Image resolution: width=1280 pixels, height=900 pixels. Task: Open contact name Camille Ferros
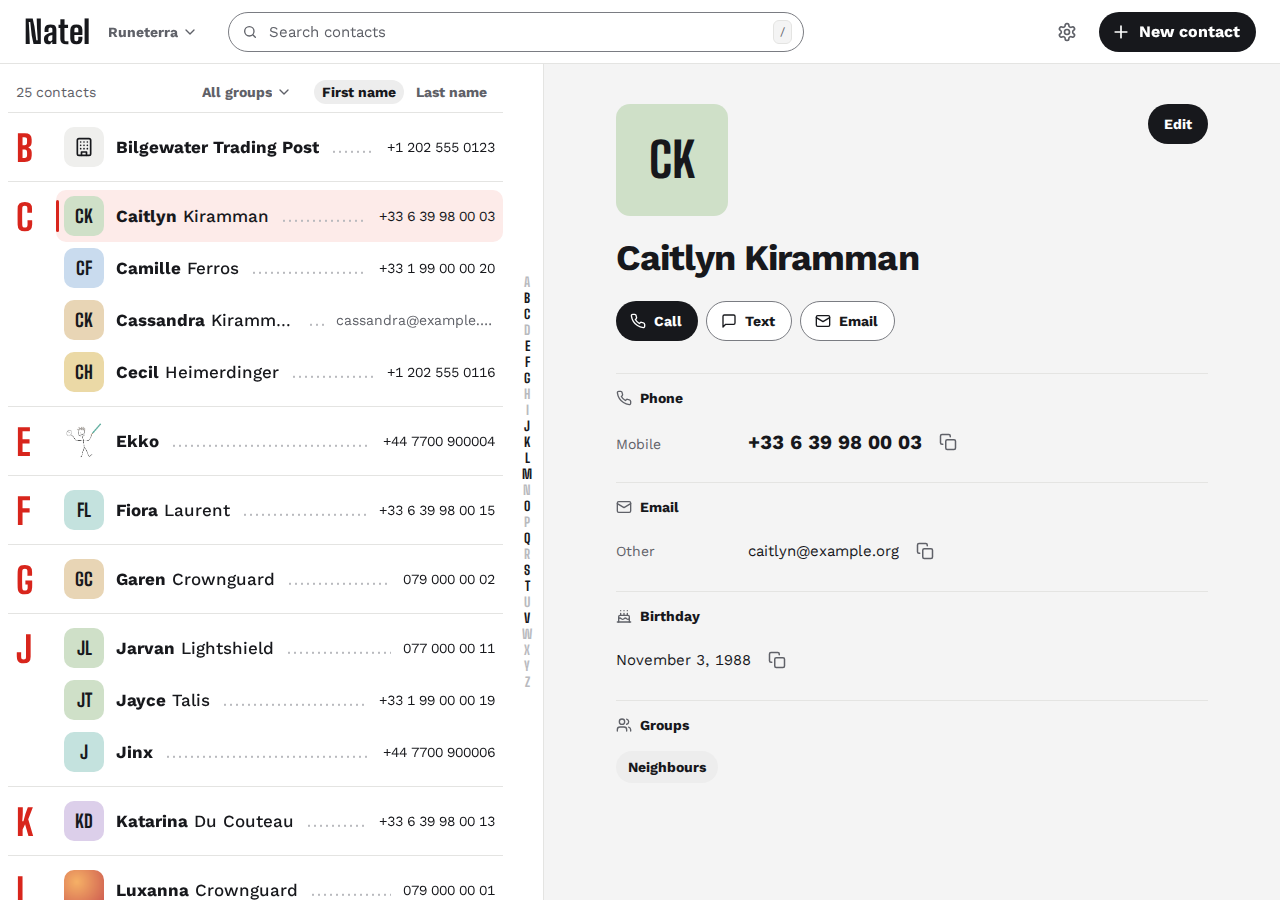click(177, 268)
